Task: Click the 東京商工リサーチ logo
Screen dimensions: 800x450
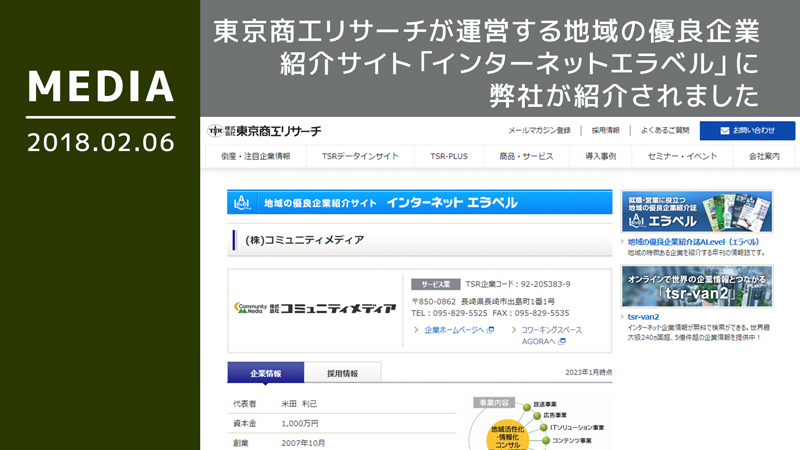Action: (x=265, y=131)
